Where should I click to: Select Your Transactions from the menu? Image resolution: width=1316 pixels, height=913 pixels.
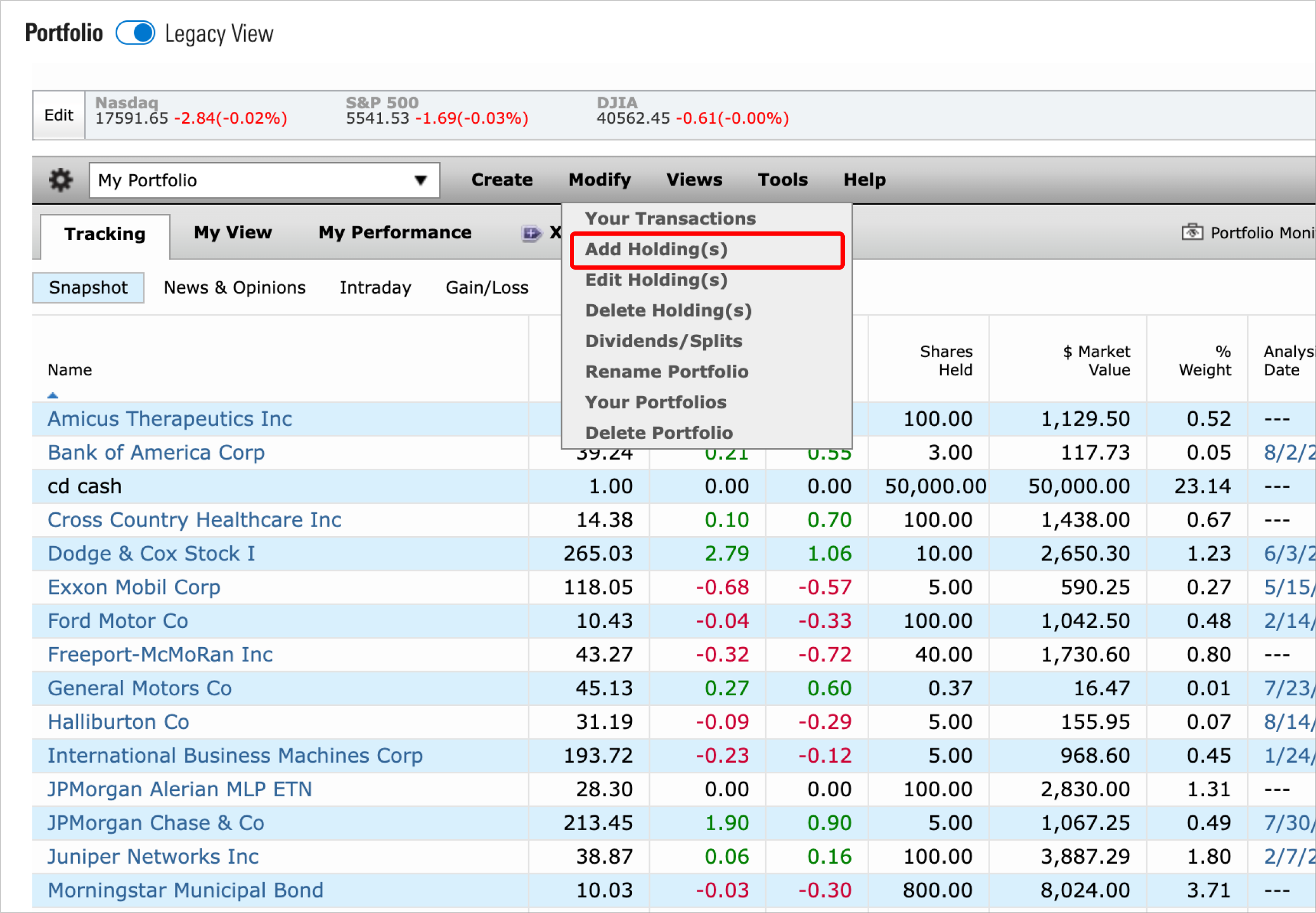click(x=670, y=219)
